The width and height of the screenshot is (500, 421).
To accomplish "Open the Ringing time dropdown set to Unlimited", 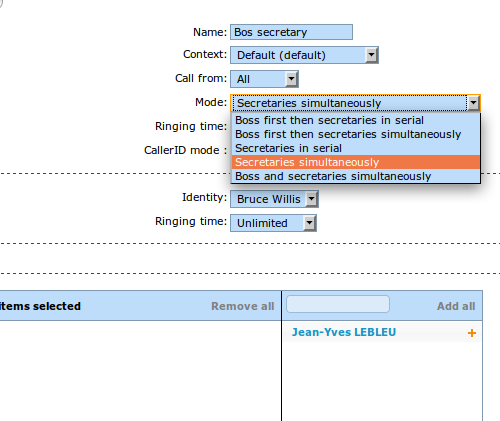I will tap(273, 223).
